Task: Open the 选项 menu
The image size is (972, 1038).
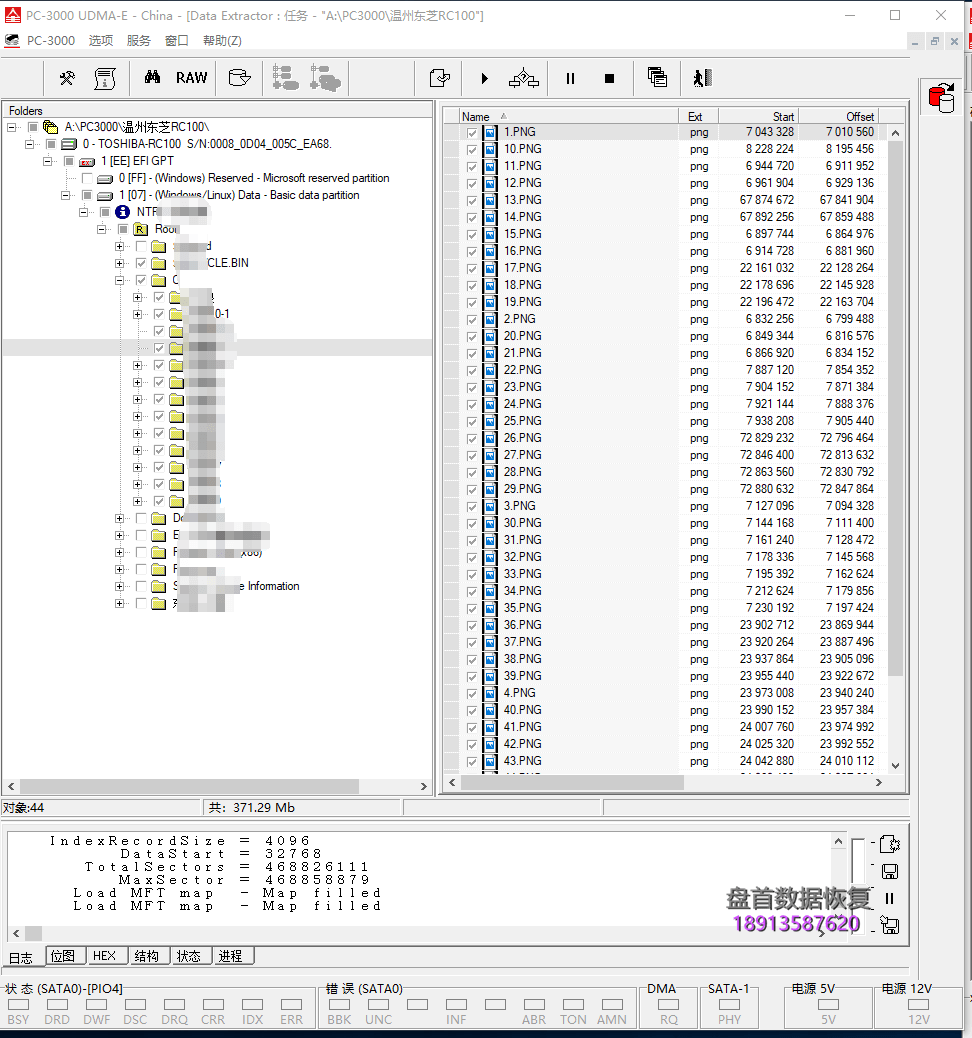Action: pyautogui.click(x=101, y=40)
